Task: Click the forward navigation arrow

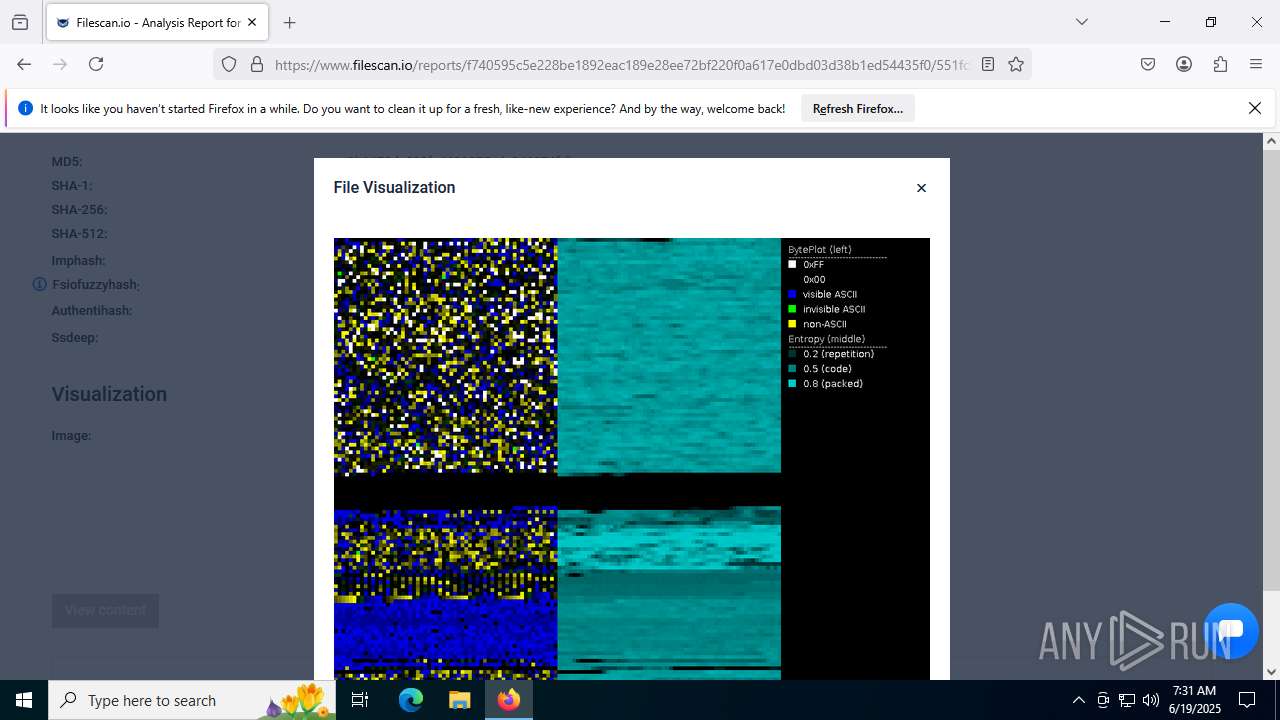Action: coord(60,64)
